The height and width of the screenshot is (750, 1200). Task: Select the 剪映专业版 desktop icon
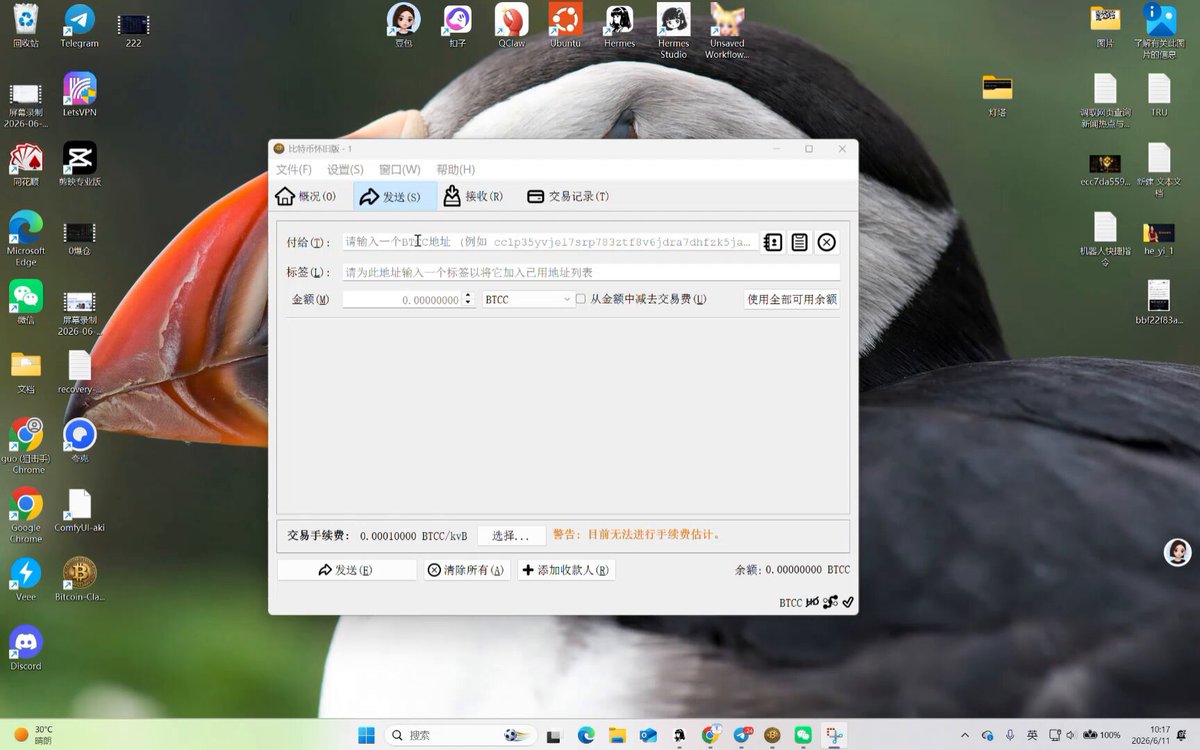pyautogui.click(x=79, y=164)
